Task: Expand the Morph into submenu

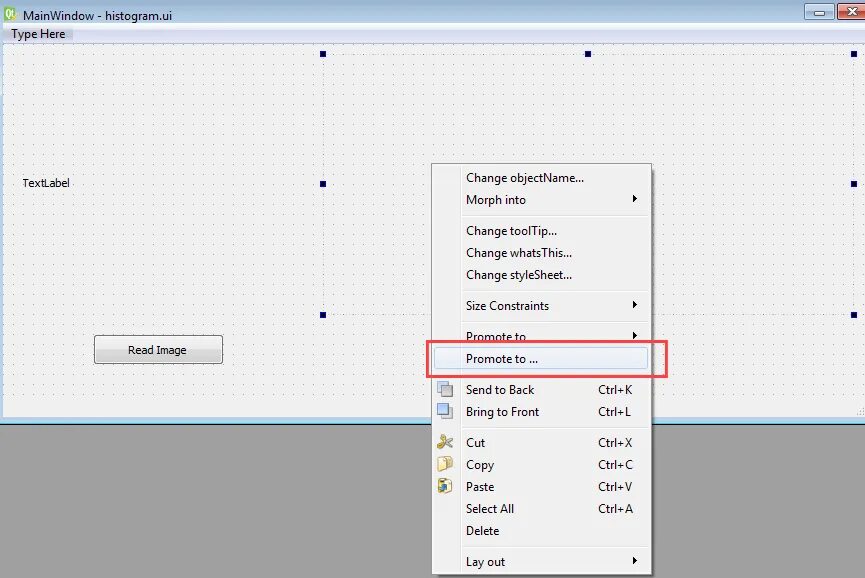Action: click(541, 200)
